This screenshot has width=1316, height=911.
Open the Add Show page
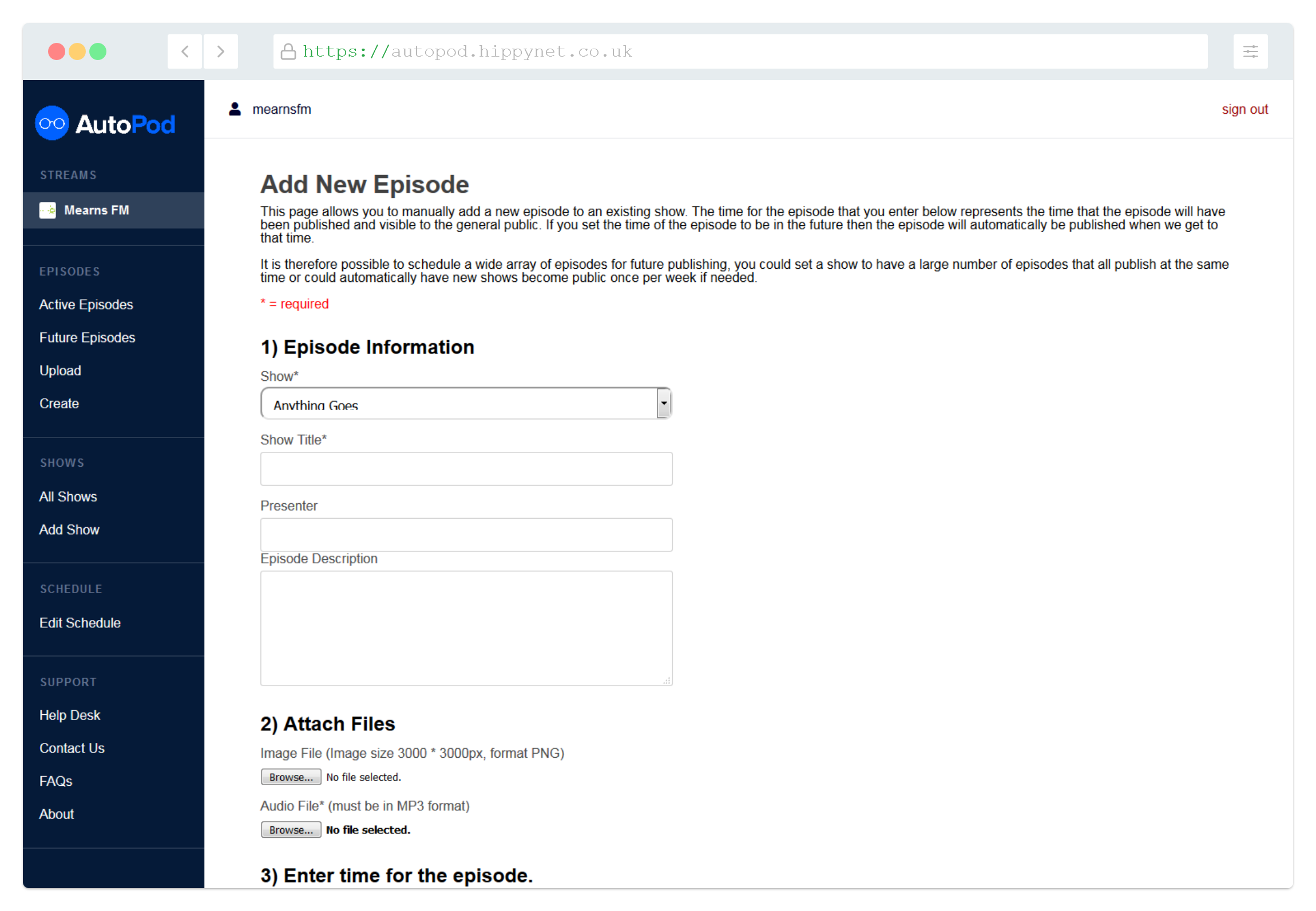pos(69,530)
